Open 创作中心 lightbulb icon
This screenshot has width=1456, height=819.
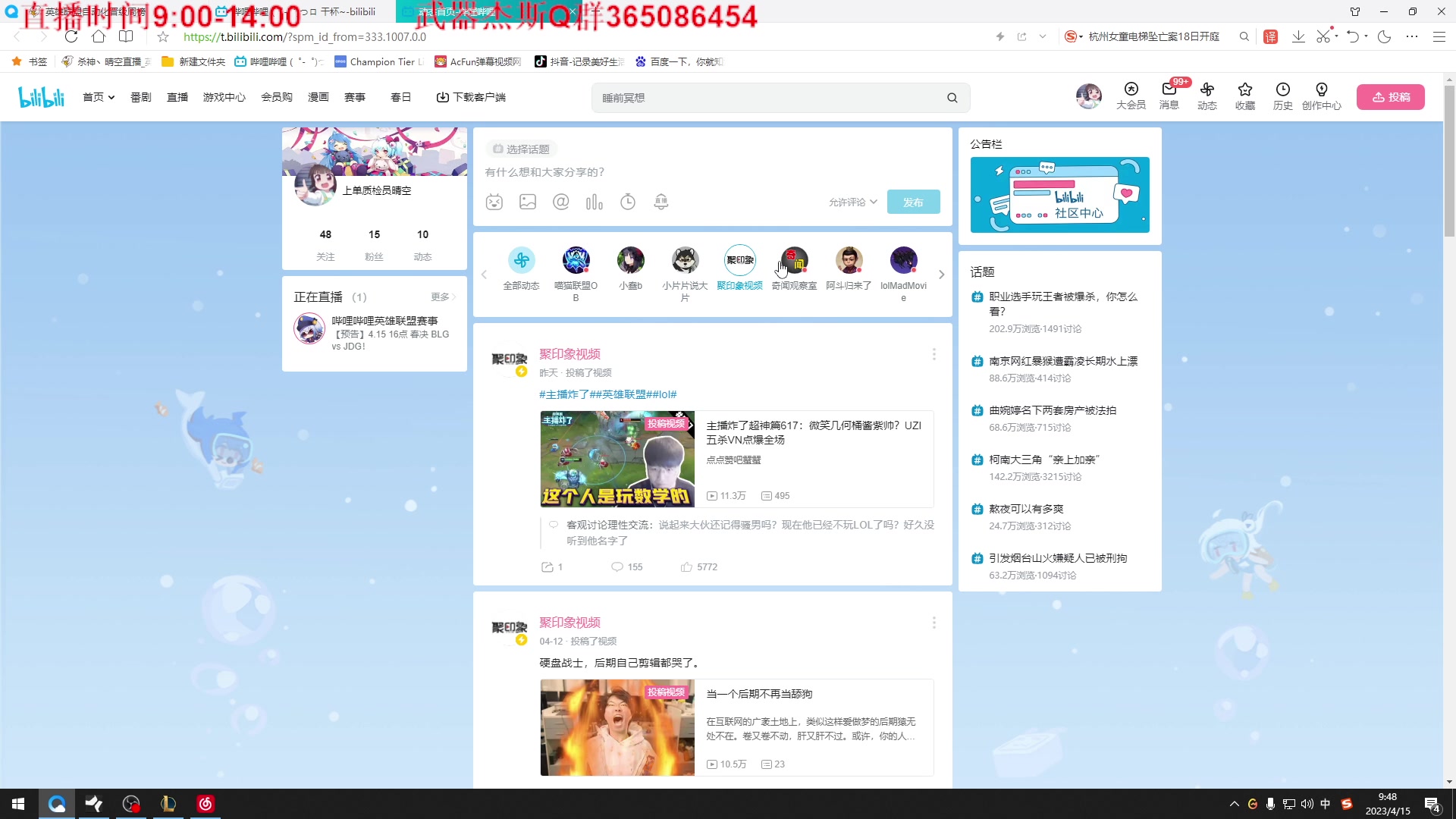pyautogui.click(x=1322, y=96)
